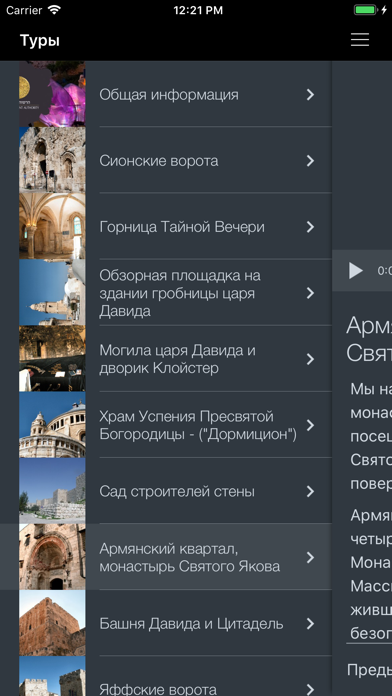
Task: Open Могила царя Давида и дворик Клойстер
Action: pos(175,359)
